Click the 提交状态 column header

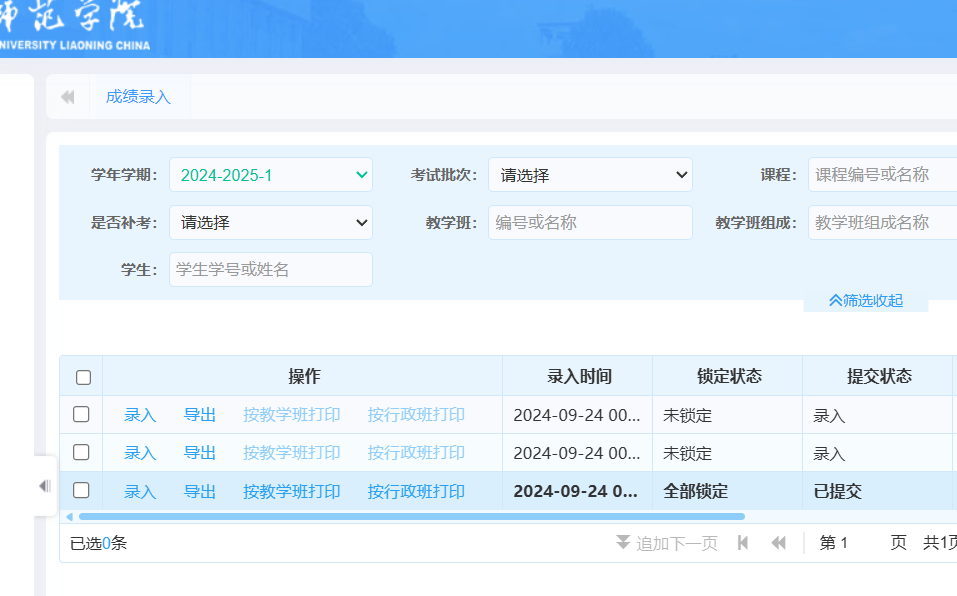(879, 376)
